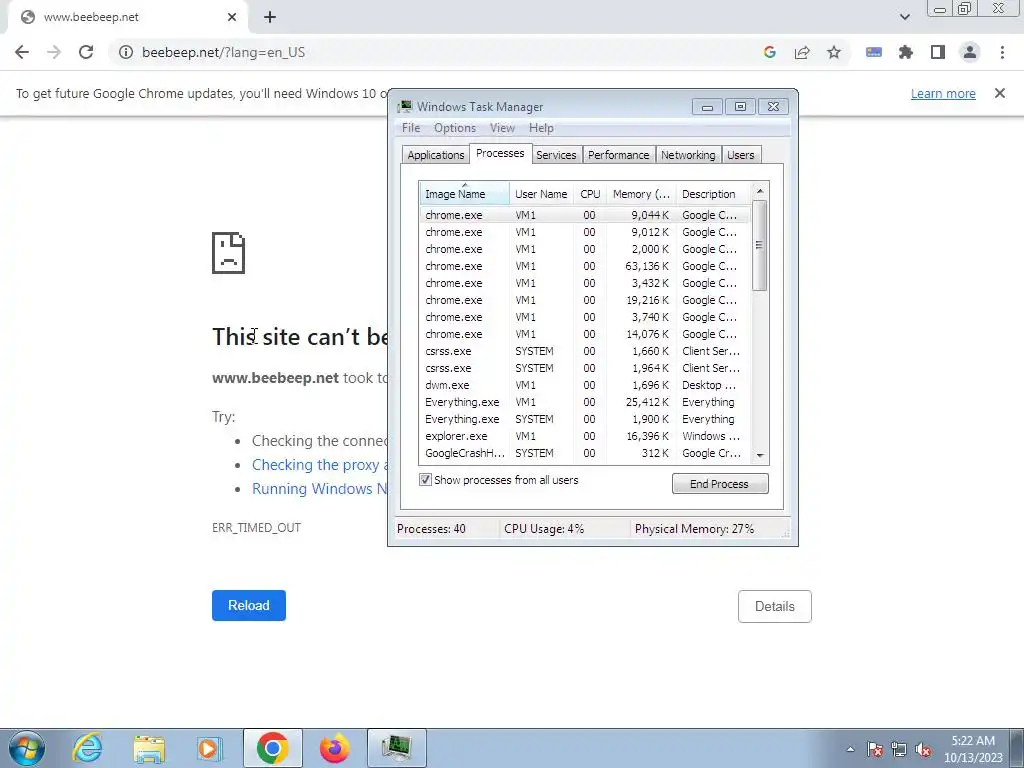1024x768 pixels.
Task: Click the blue Reload button
Action: (x=249, y=605)
